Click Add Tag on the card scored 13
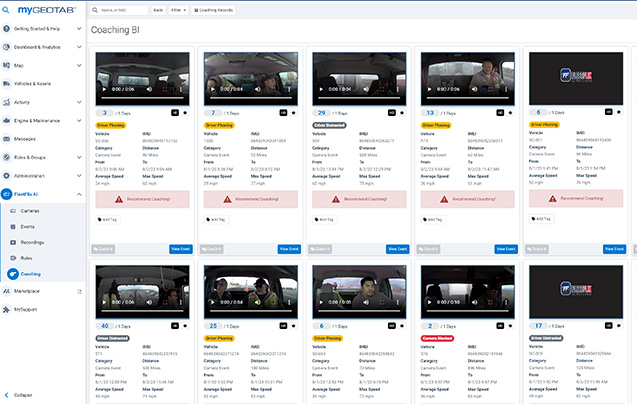Viewport: 637px width, 404px height. point(435,219)
